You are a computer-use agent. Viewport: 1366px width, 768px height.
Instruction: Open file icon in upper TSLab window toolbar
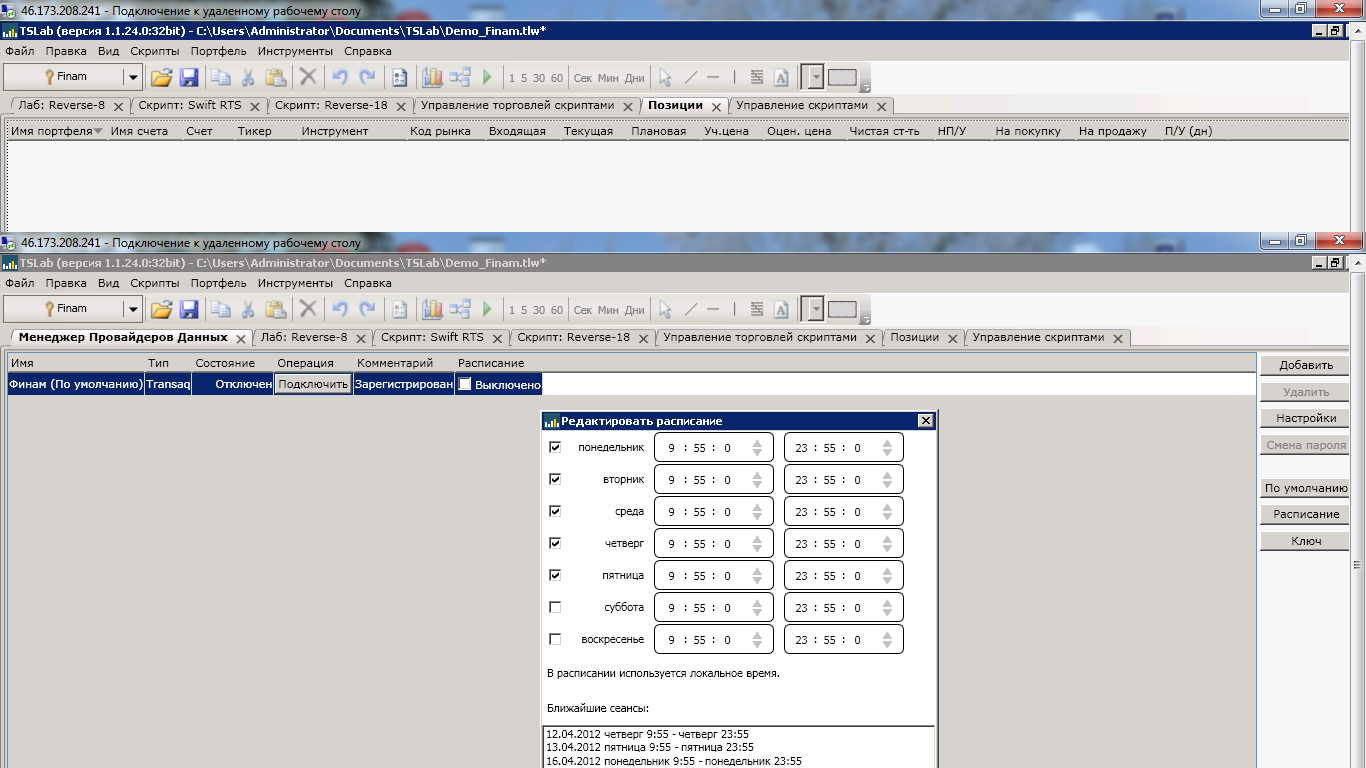[x=161, y=77]
